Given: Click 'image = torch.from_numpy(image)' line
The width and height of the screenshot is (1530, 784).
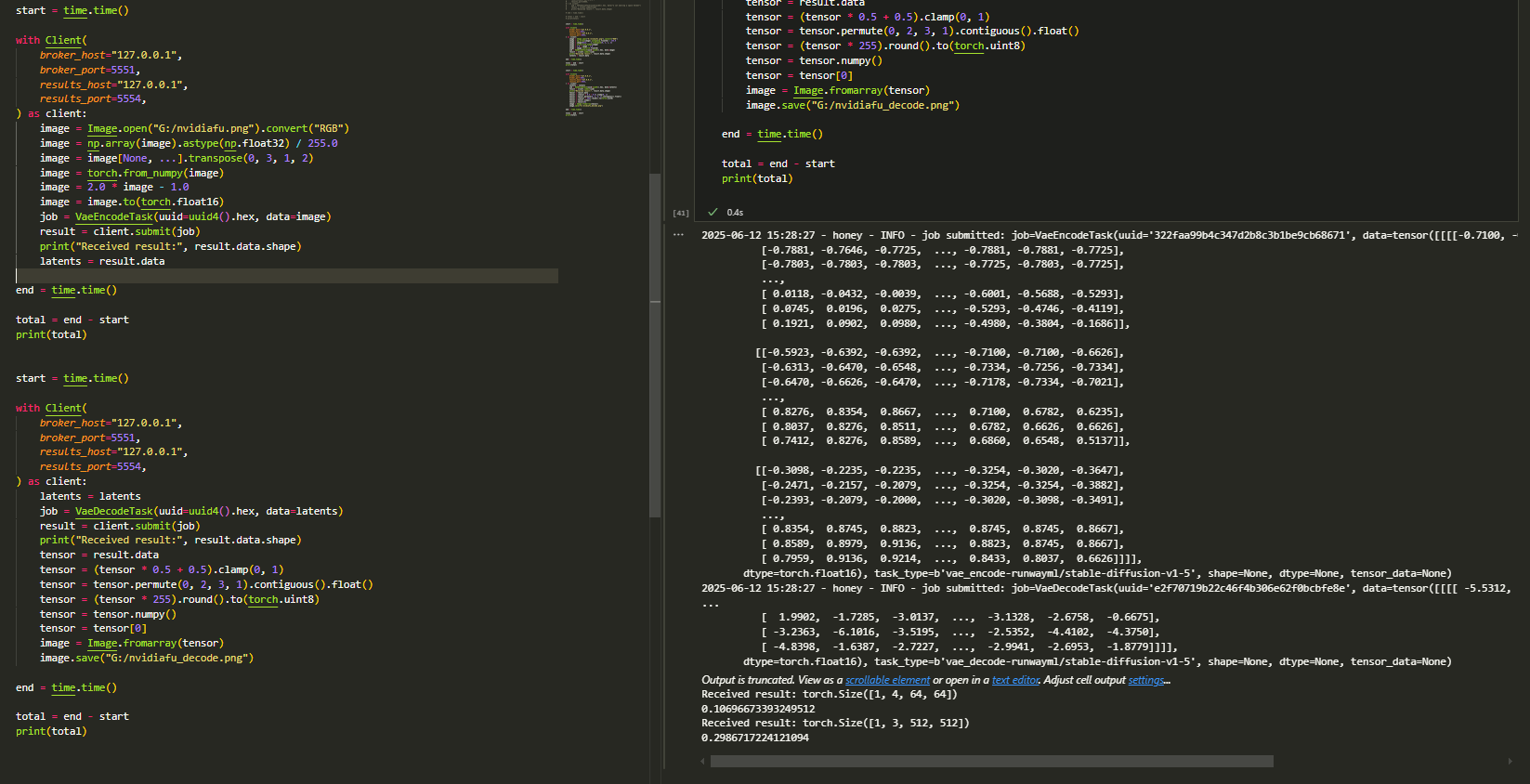Looking at the screenshot, I should [x=132, y=173].
